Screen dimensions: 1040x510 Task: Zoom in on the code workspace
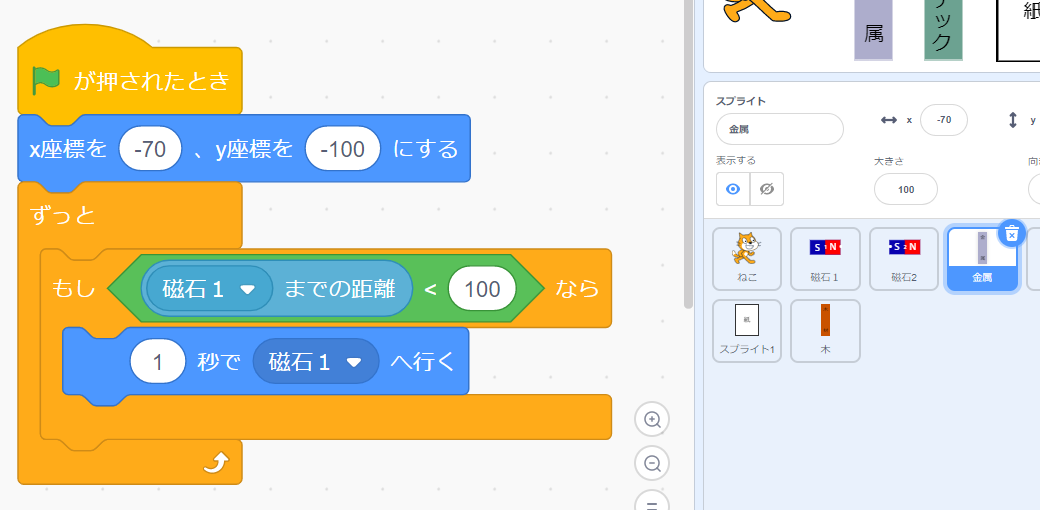[653, 419]
